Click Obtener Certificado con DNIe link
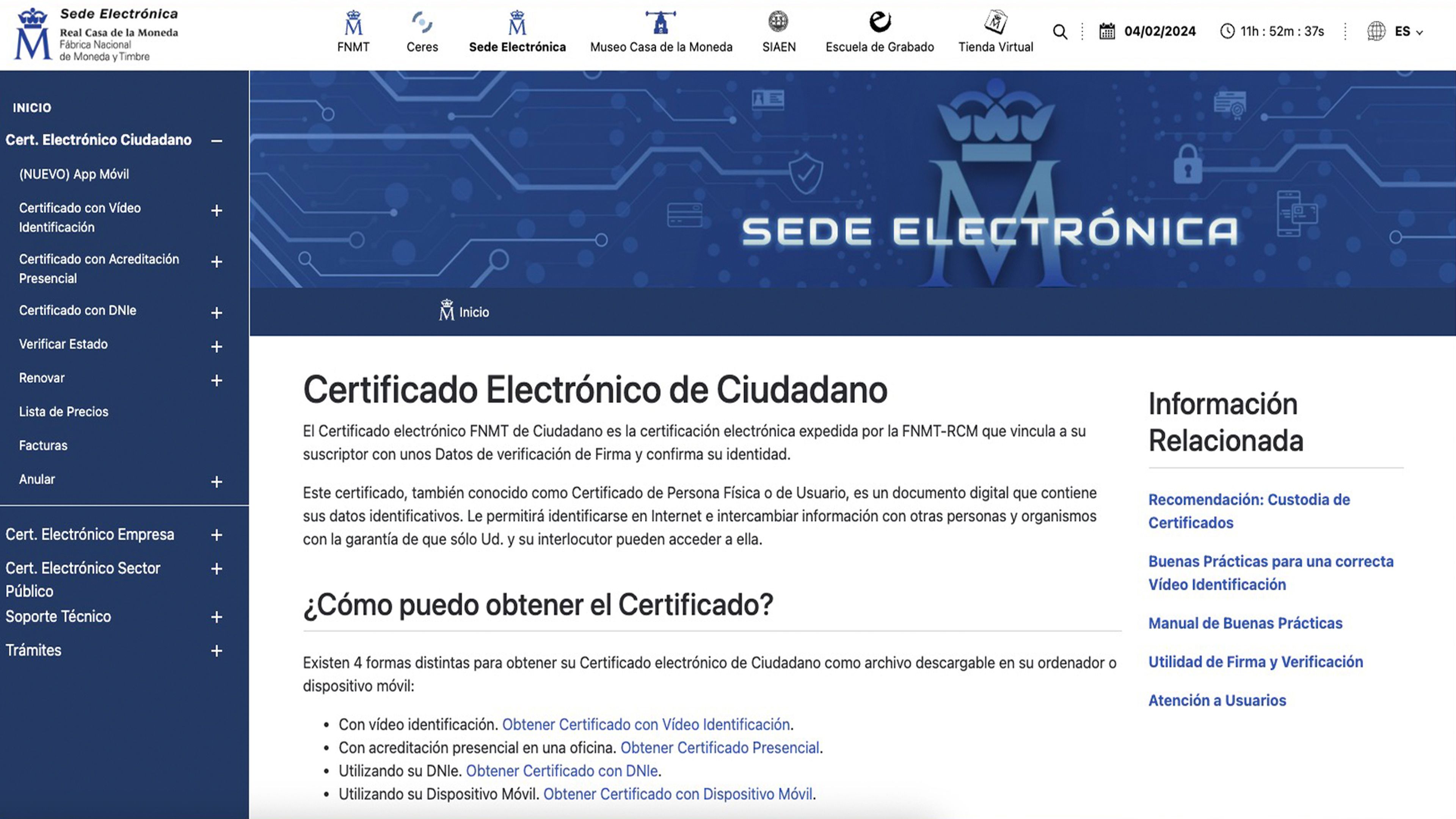 [x=562, y=770]
